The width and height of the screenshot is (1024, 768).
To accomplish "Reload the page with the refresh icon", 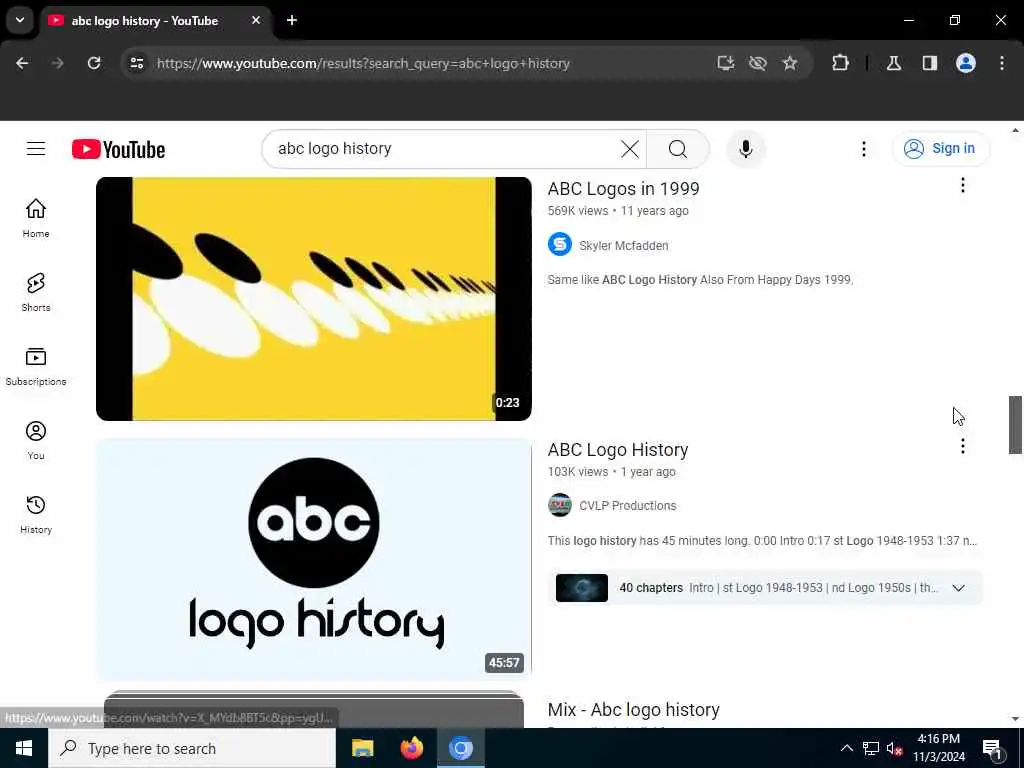I will pos(94,63).
